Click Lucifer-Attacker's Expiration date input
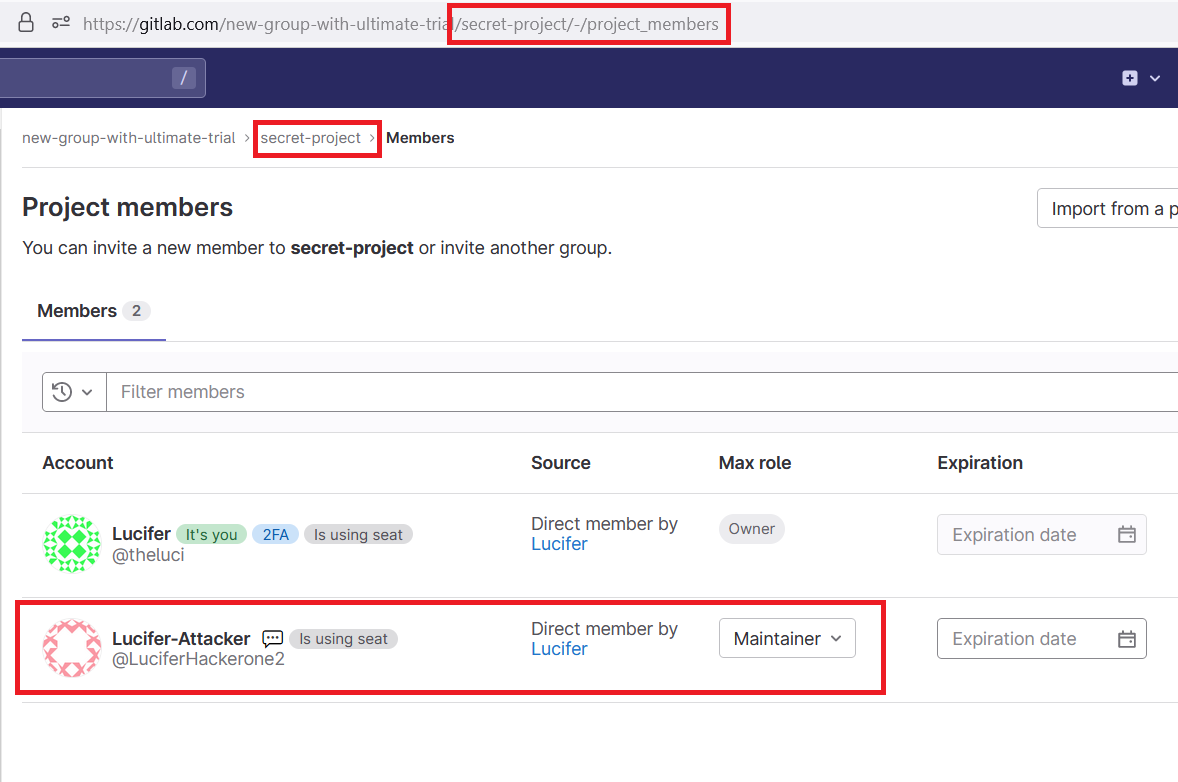 [1025, 639]
